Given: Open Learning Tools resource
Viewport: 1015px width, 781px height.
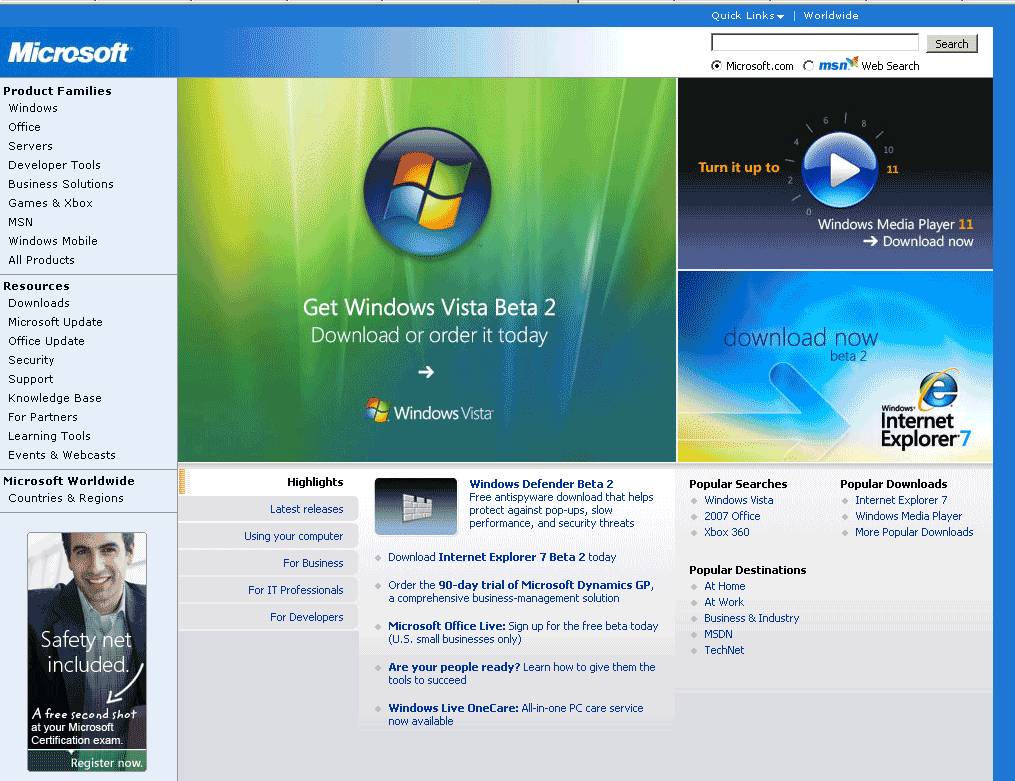Looking at the screenshot, I should click(x=49, y=436).
